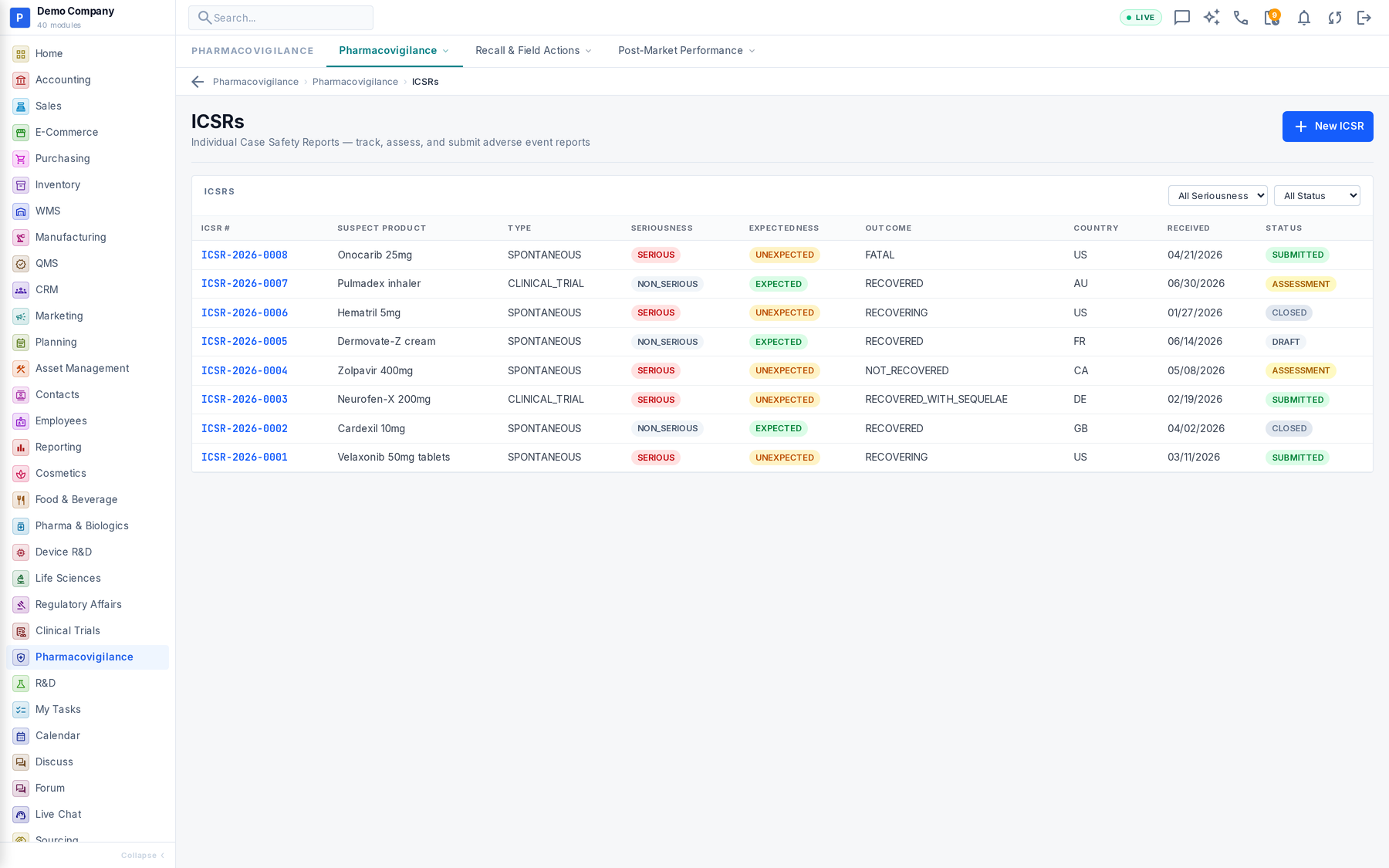Image resolution: width=1389 pixels, height=868 pixels.
Task: Open Forum in sidebar menu
Action: tap(87, 788)
